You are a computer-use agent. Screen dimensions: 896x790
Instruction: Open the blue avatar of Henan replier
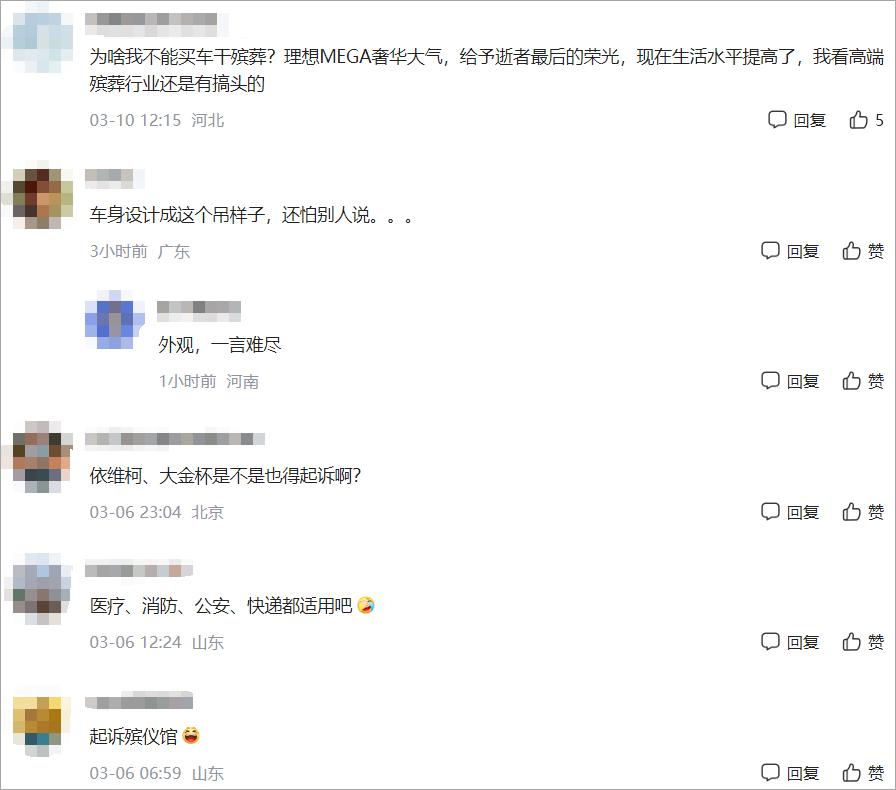[x=114, y=320]
